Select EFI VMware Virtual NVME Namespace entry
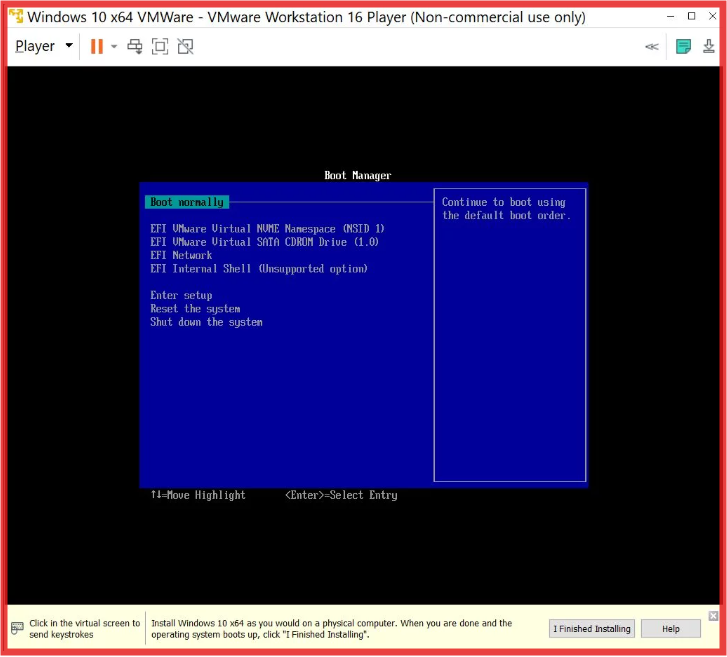The image size is (727, 657). click(x=267, y=229)
